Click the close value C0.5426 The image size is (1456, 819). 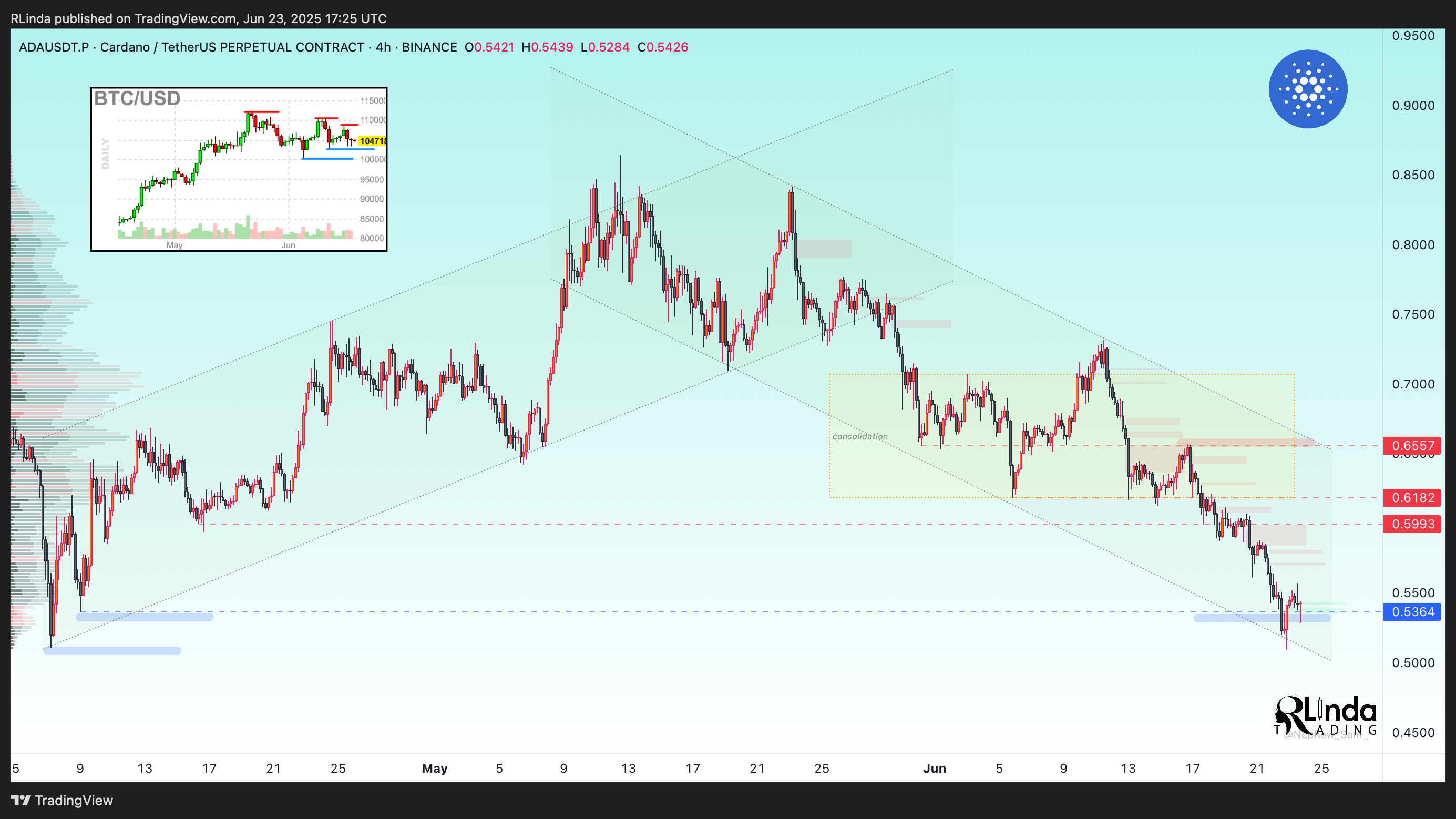point(662,47)
